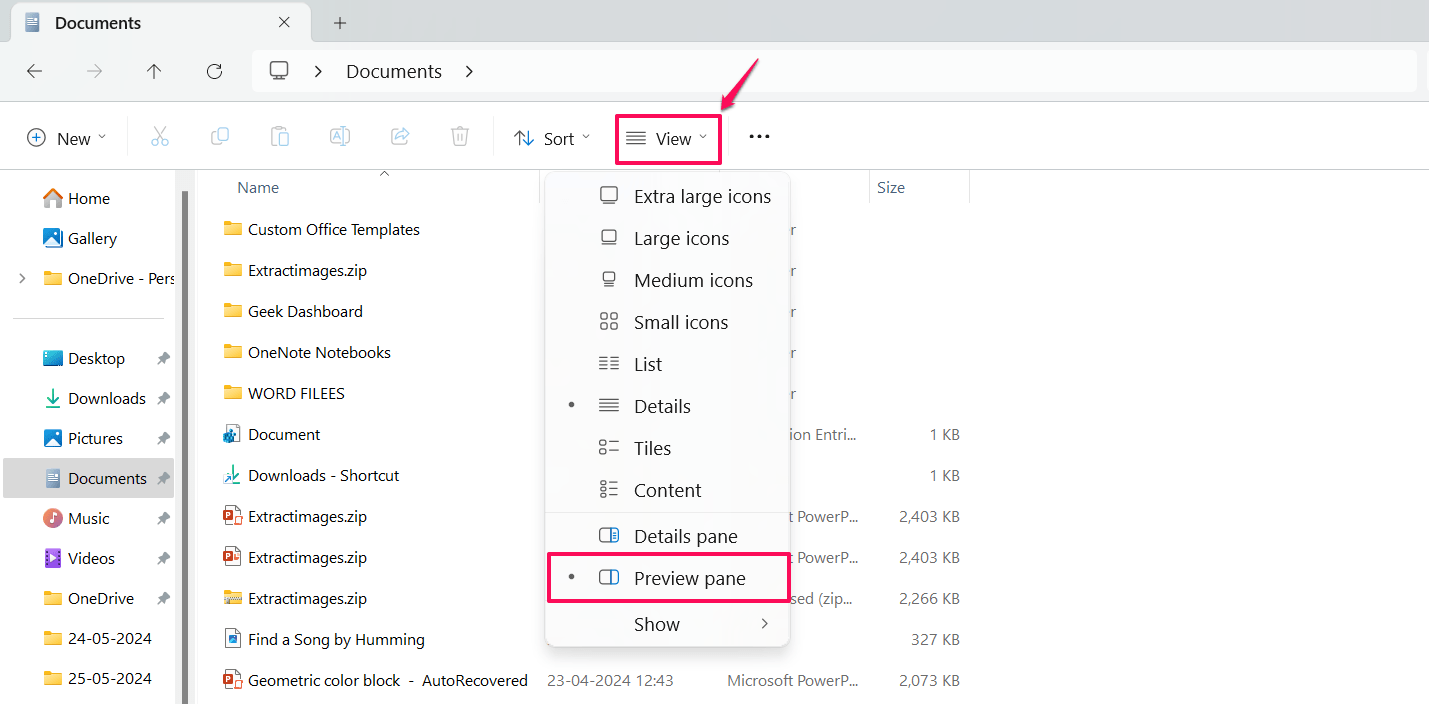Open a new tab with plus button
Viewport: 1429px width, 704px height.
(340, 22)
